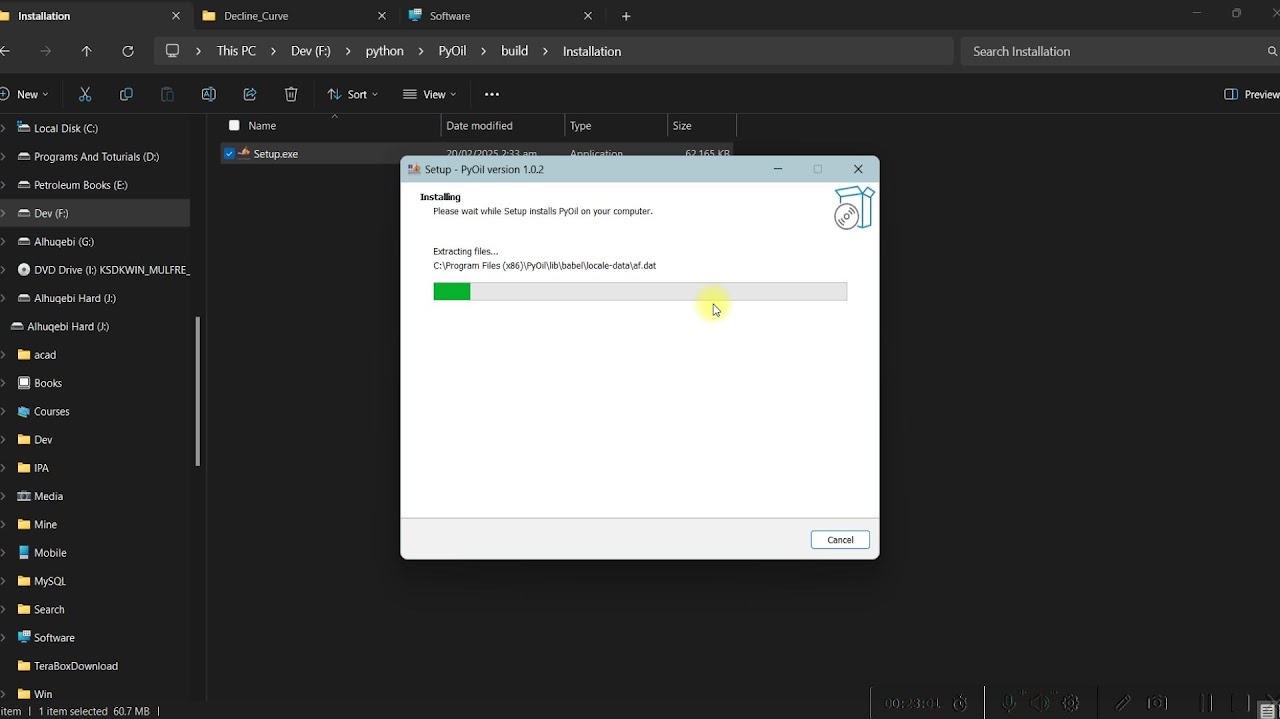1280x719 pixels.
Task: Go up one folder level
Action: (86, 51)
